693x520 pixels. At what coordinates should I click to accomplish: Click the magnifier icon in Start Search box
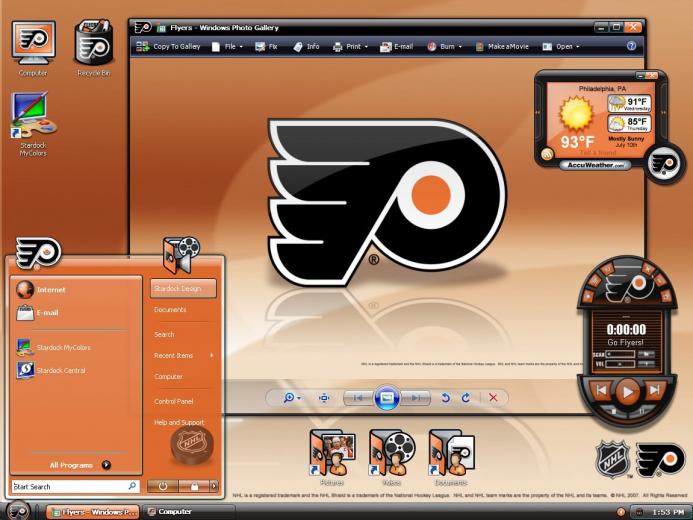[x=132, y=486]
